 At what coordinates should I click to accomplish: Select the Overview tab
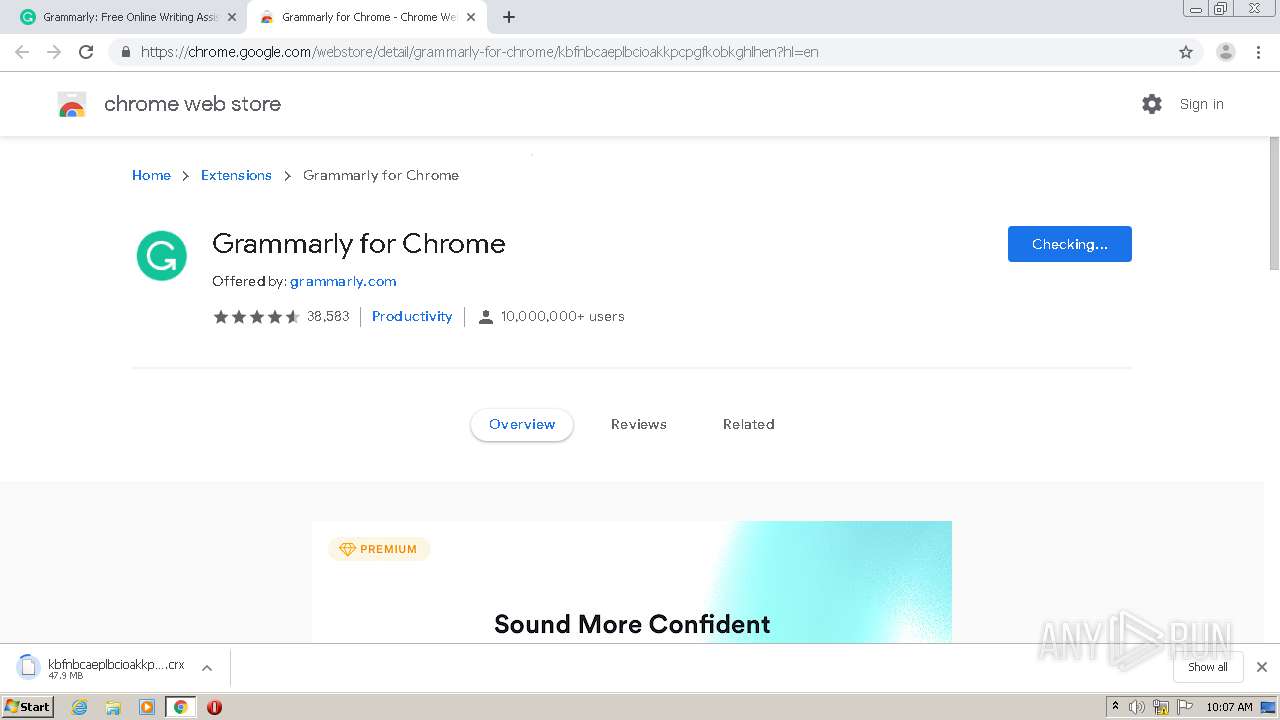point(522,424)
